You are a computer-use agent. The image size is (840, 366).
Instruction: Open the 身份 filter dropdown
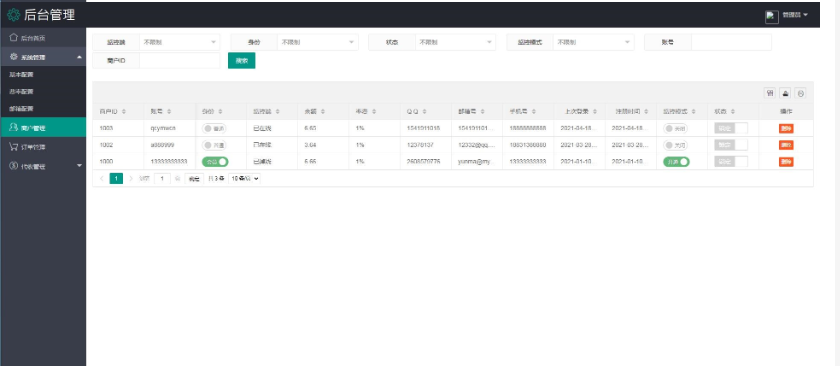318,42
